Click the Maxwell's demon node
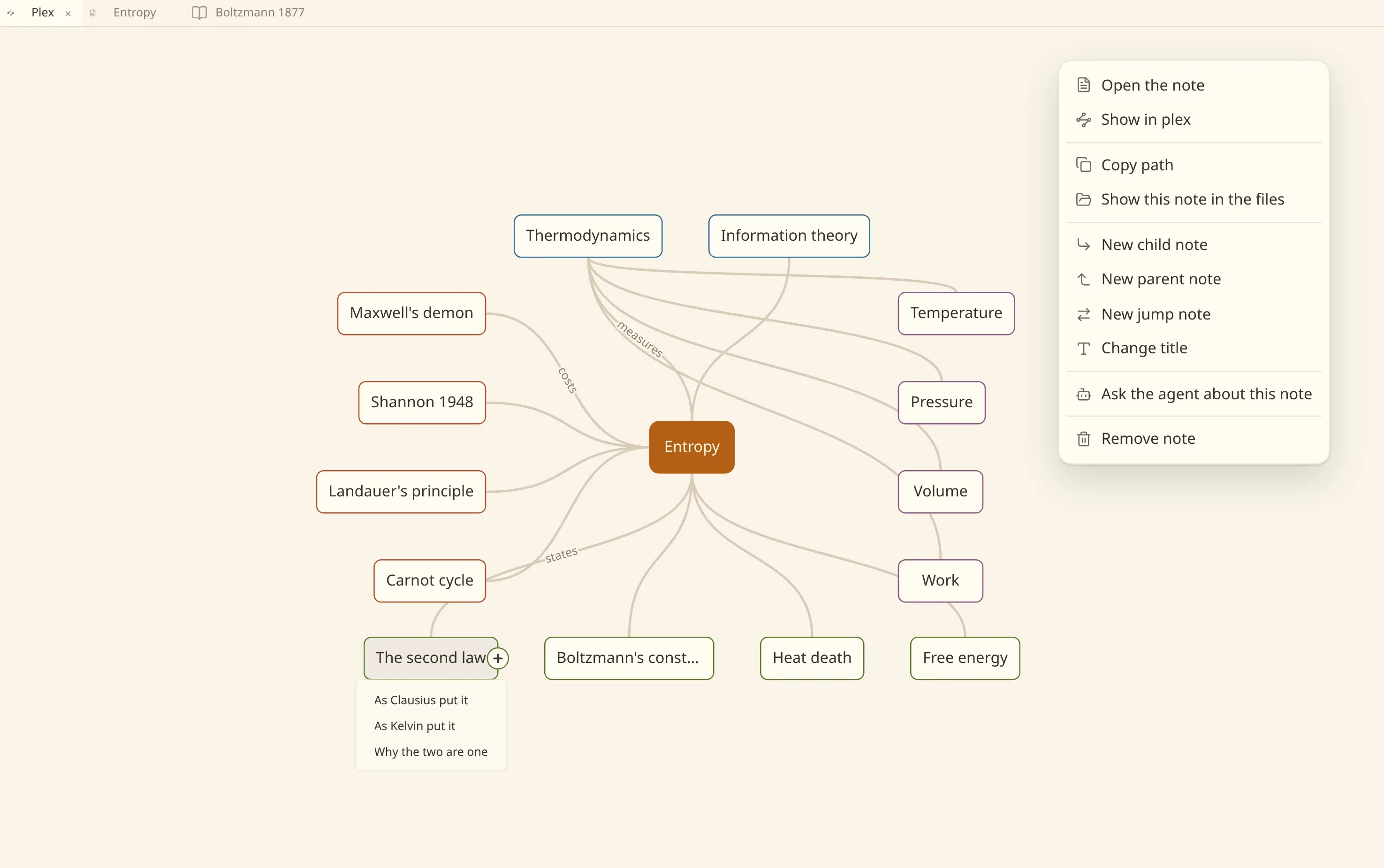This screenshot has width=1384, height=868. pyautogui.click(x=411, y=313)
